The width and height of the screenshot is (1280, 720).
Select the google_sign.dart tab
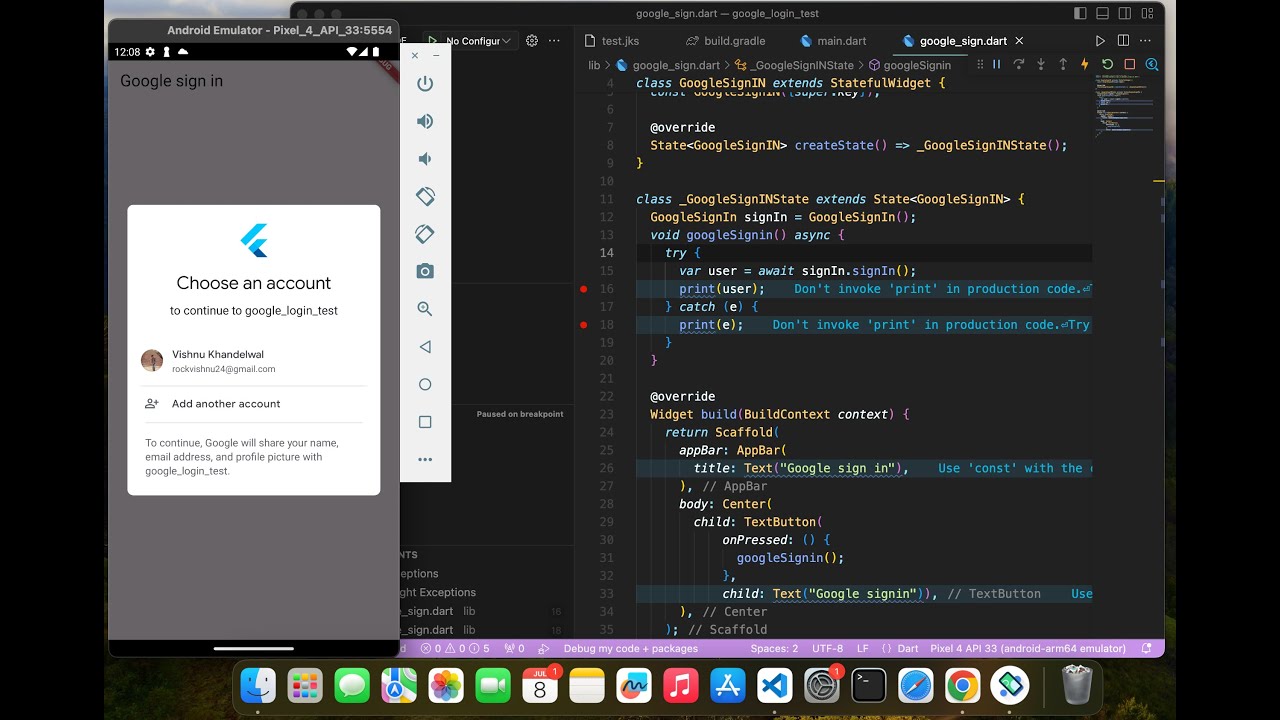[955, 41]
